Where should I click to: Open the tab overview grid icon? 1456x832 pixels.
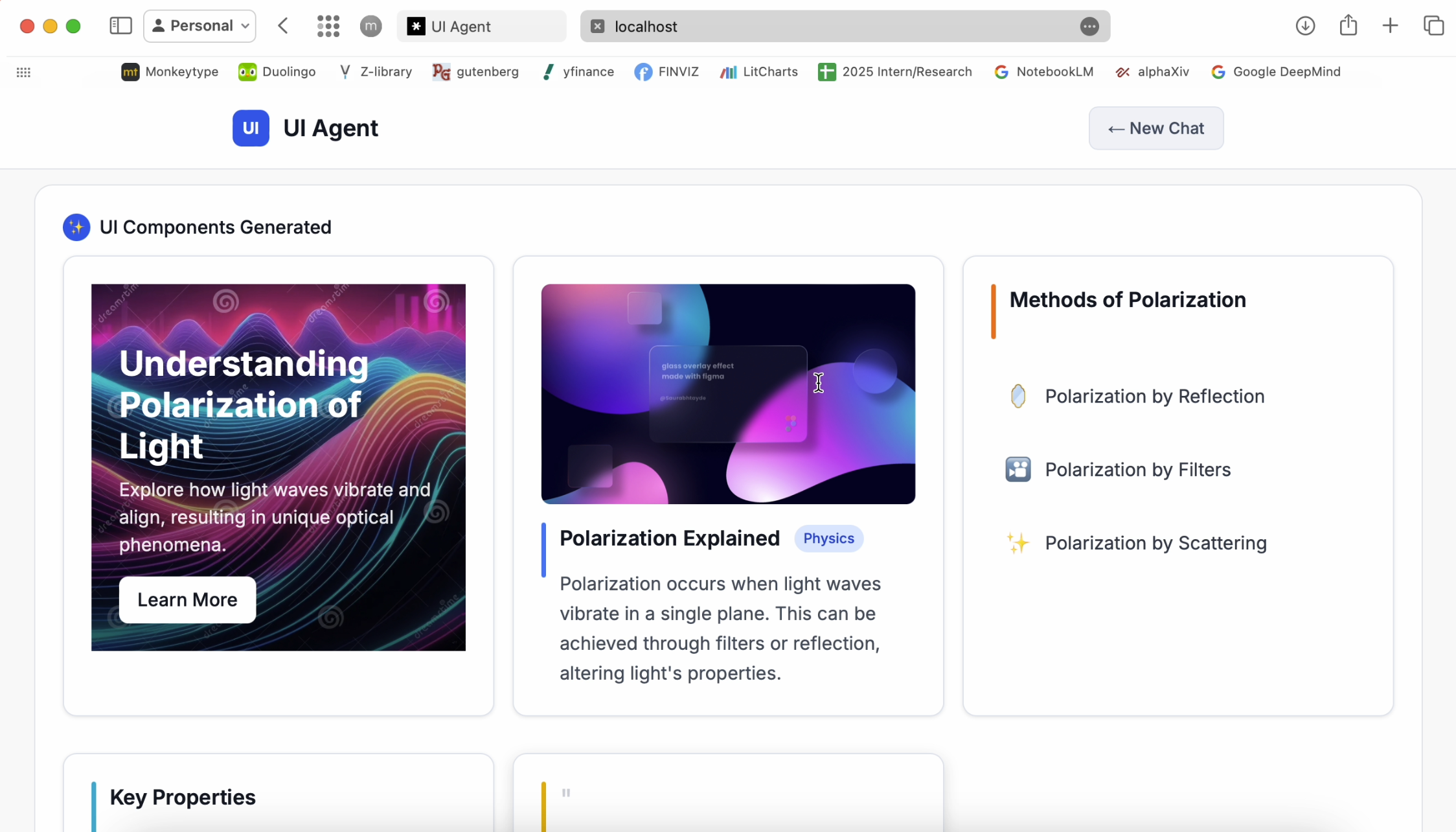pyautogui.click(x=328, y=26)
